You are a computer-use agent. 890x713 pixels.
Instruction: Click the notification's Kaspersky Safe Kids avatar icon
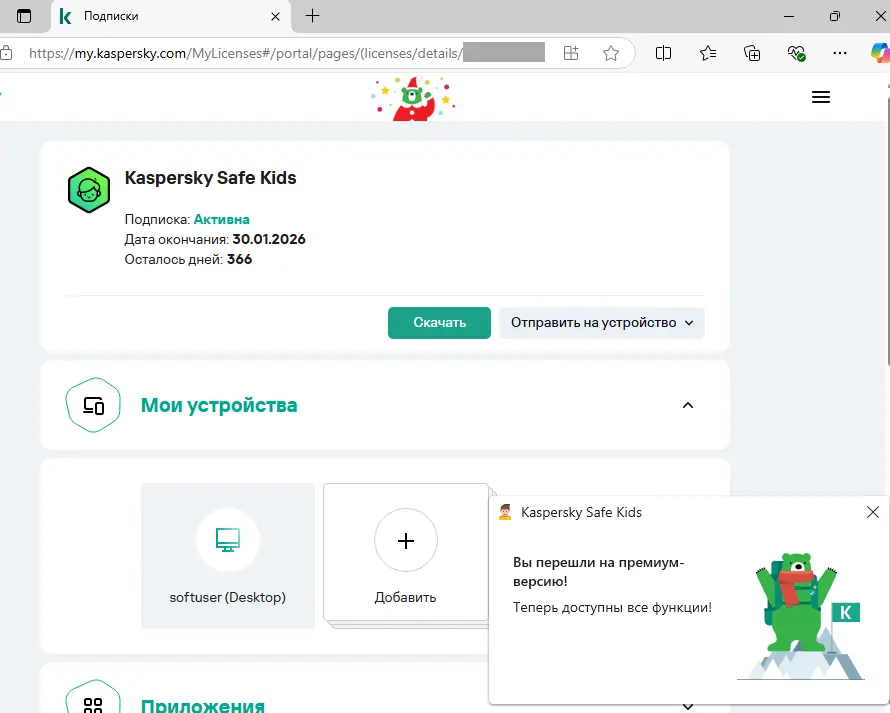(505, 512)
